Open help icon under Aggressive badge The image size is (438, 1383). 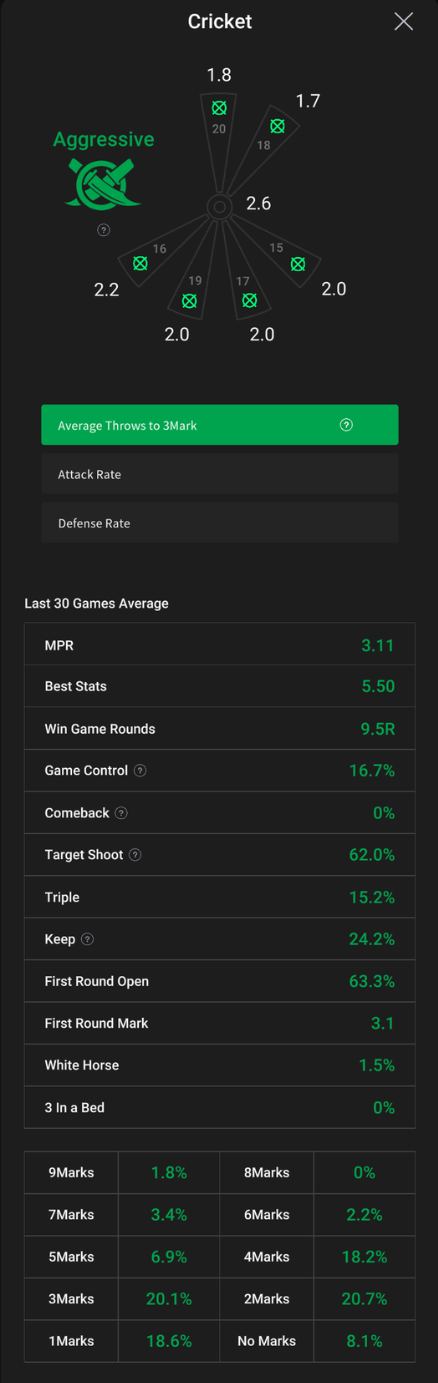(x=103, y=230)
